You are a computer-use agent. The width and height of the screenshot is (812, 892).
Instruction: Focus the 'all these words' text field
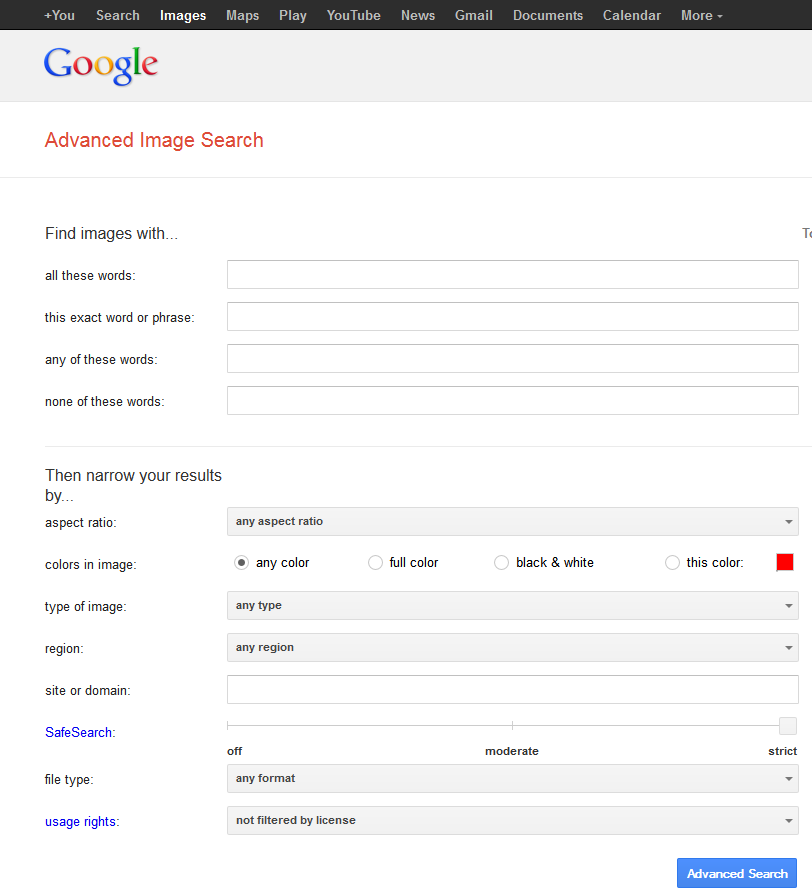[x=512, y=275]
